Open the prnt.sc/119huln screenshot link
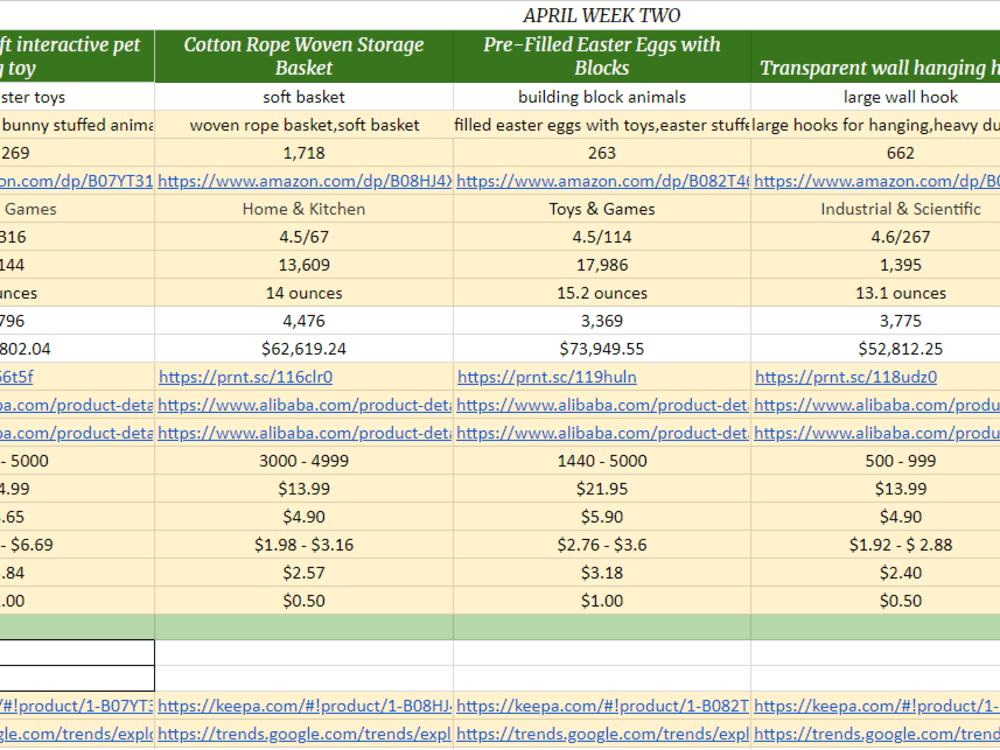Screen dimensions: 1000x750 point(547,377)
